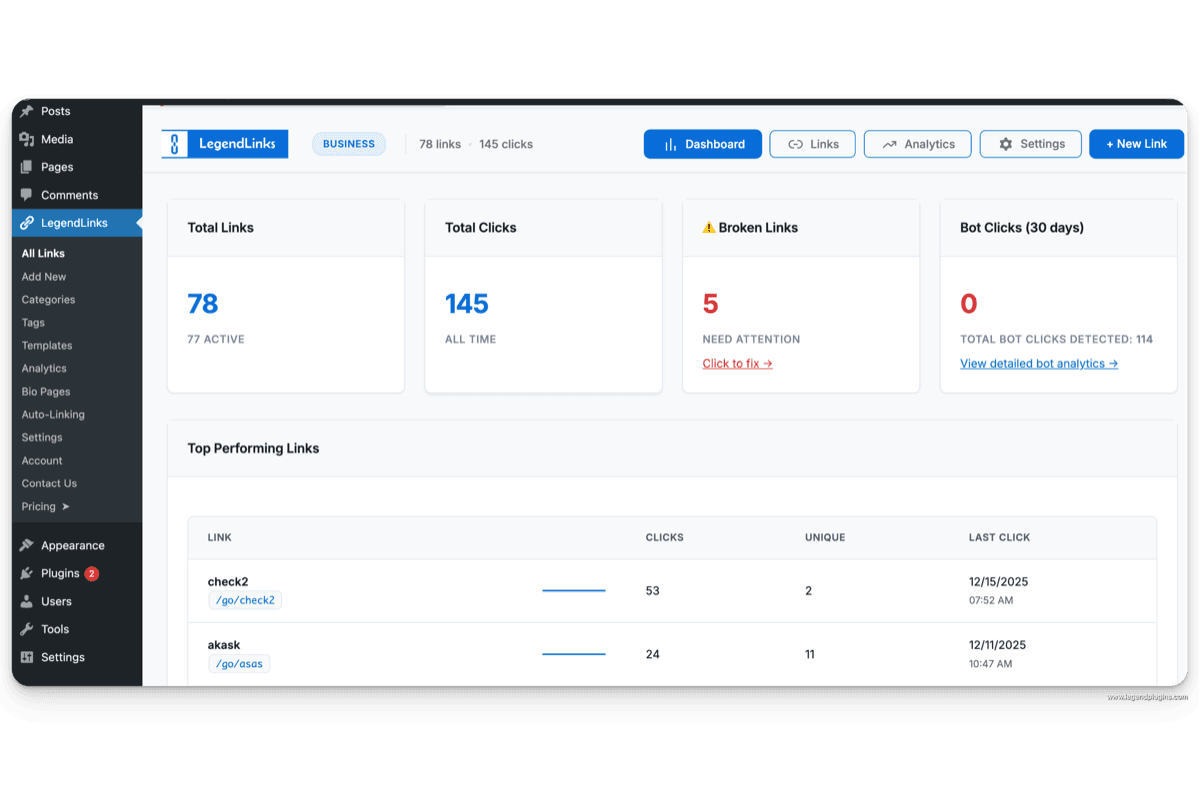This screenshot has height=800, width=1200.
Task: Open Tags submenu item
Action: 33,322
